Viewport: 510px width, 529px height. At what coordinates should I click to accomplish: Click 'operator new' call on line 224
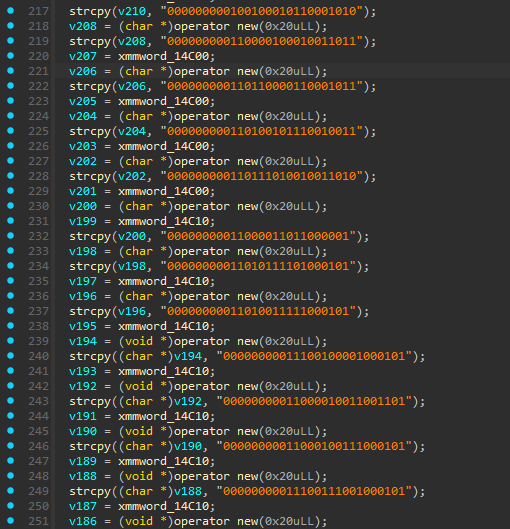(x=216, y=116)
